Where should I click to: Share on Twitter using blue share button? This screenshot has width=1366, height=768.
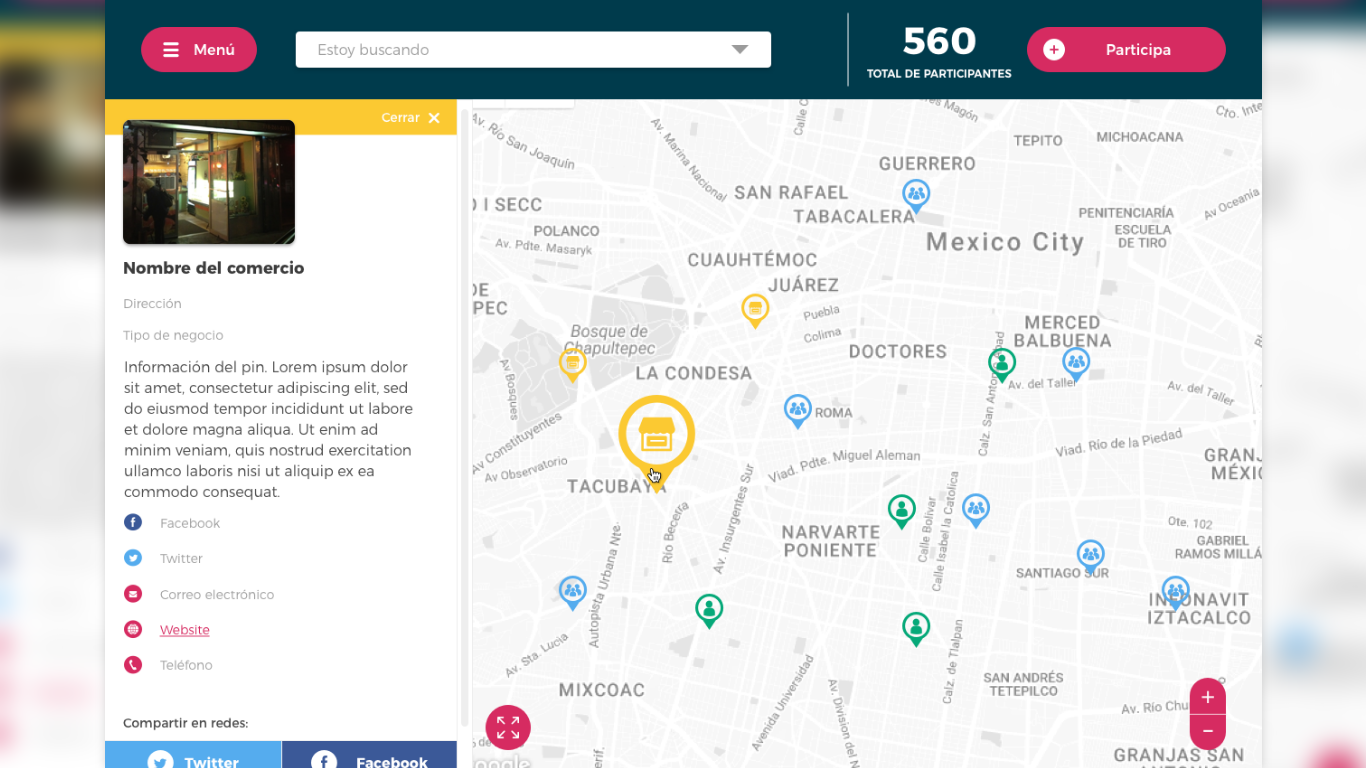point(193,757)
